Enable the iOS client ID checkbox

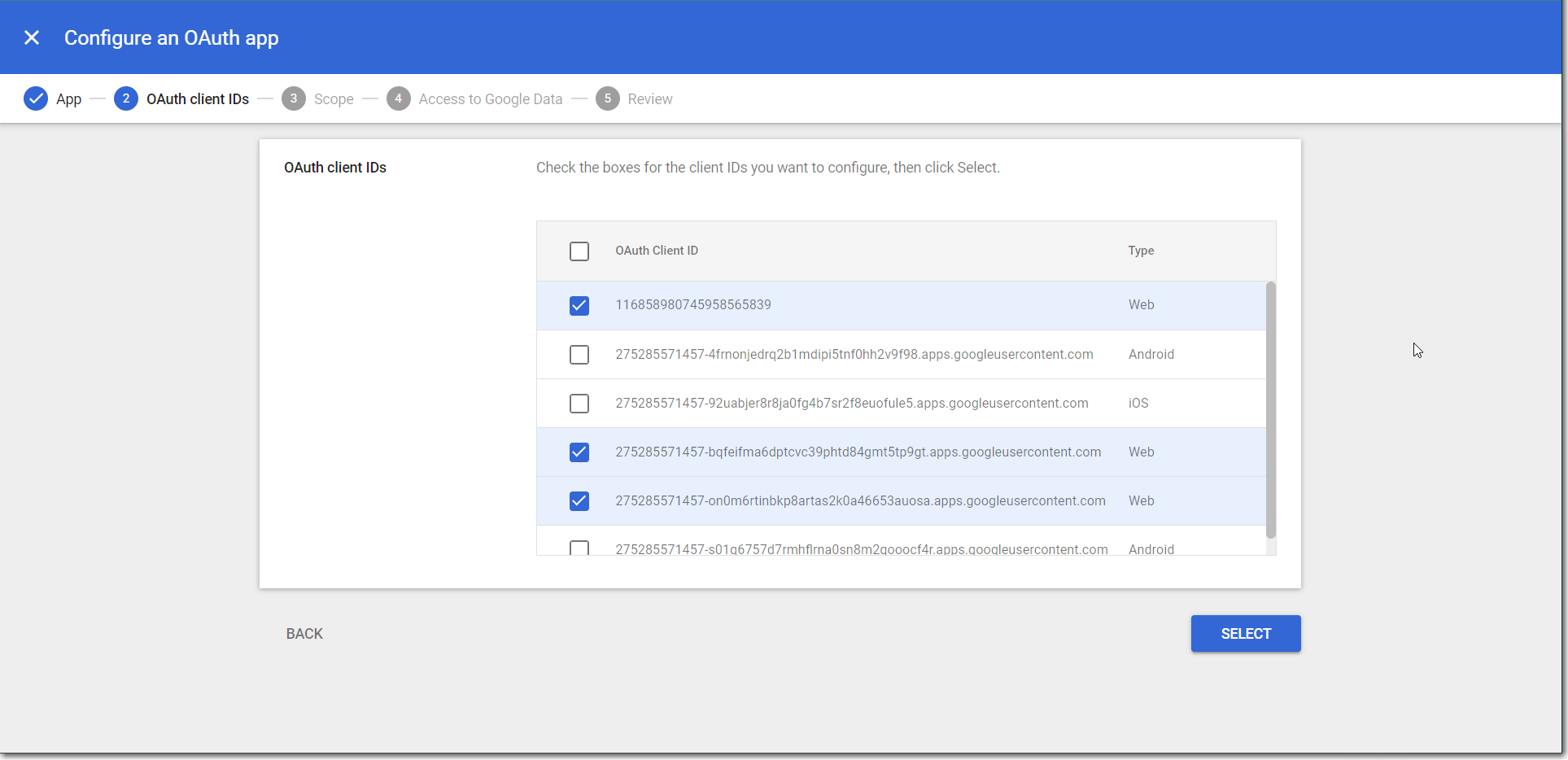(x=579, y=404)
